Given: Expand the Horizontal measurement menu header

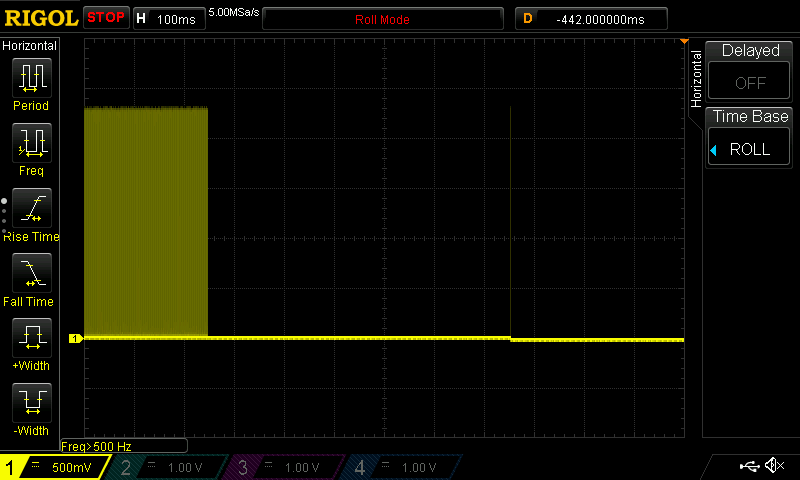Looking at the screenshot, I should (x=30, y=46).
